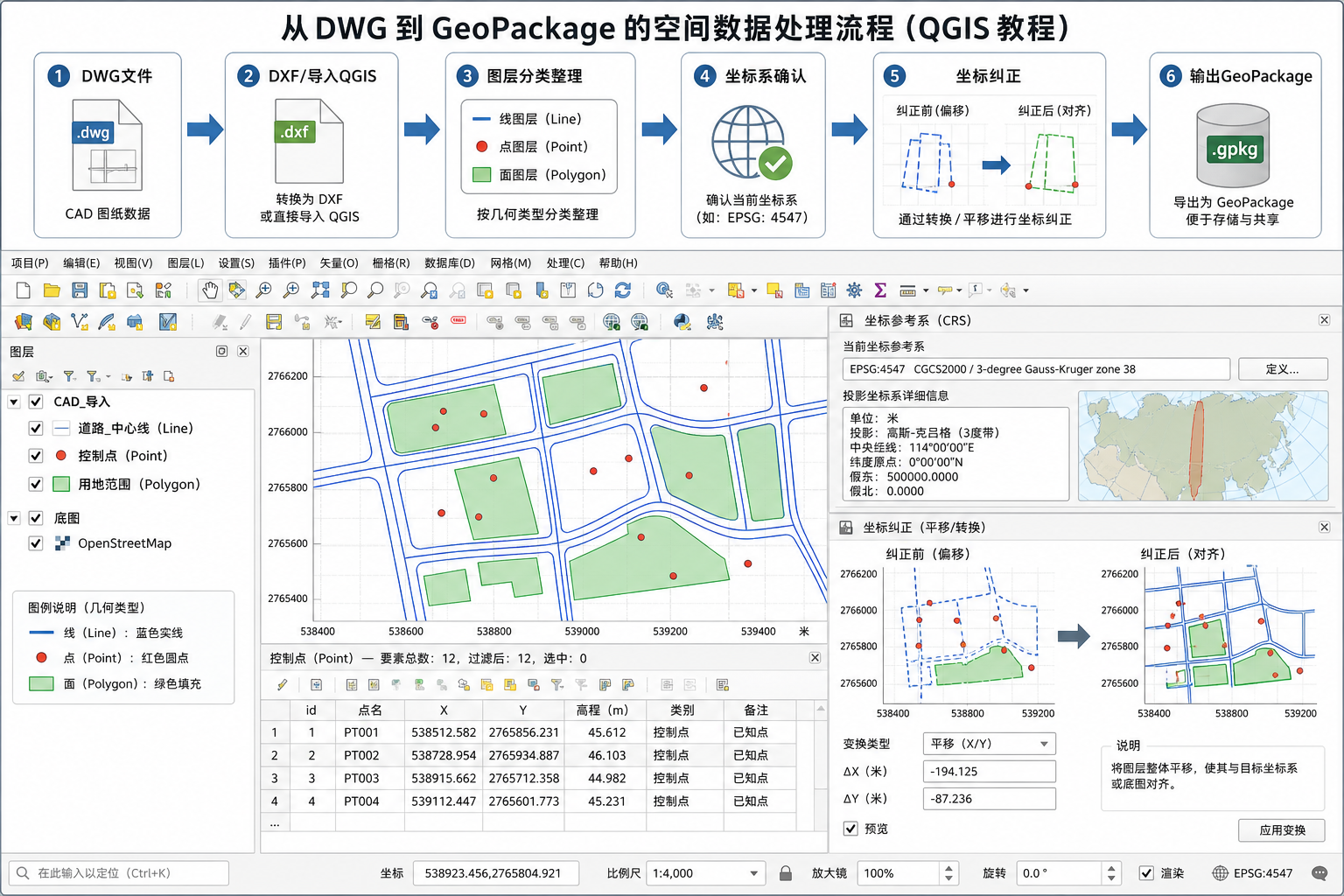Image resolution: width=1344 pixels, height=896 pixels.
Task: Click the New Shapefile Layer icon
Action: coord(80,322)
